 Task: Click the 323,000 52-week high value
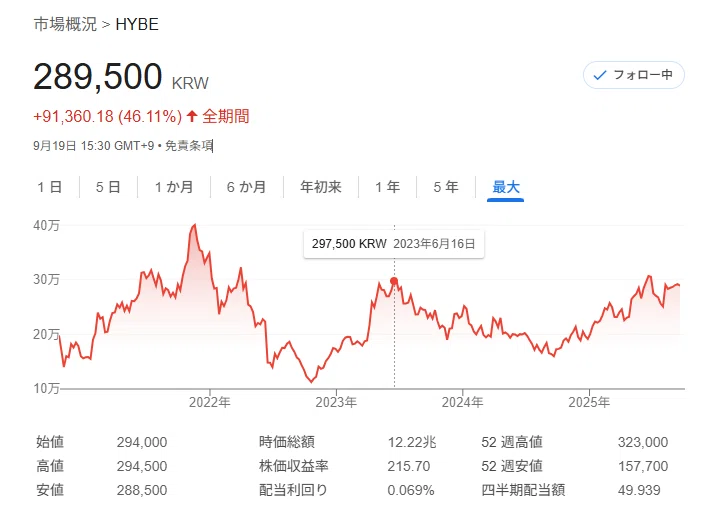(x=643, y=442)
